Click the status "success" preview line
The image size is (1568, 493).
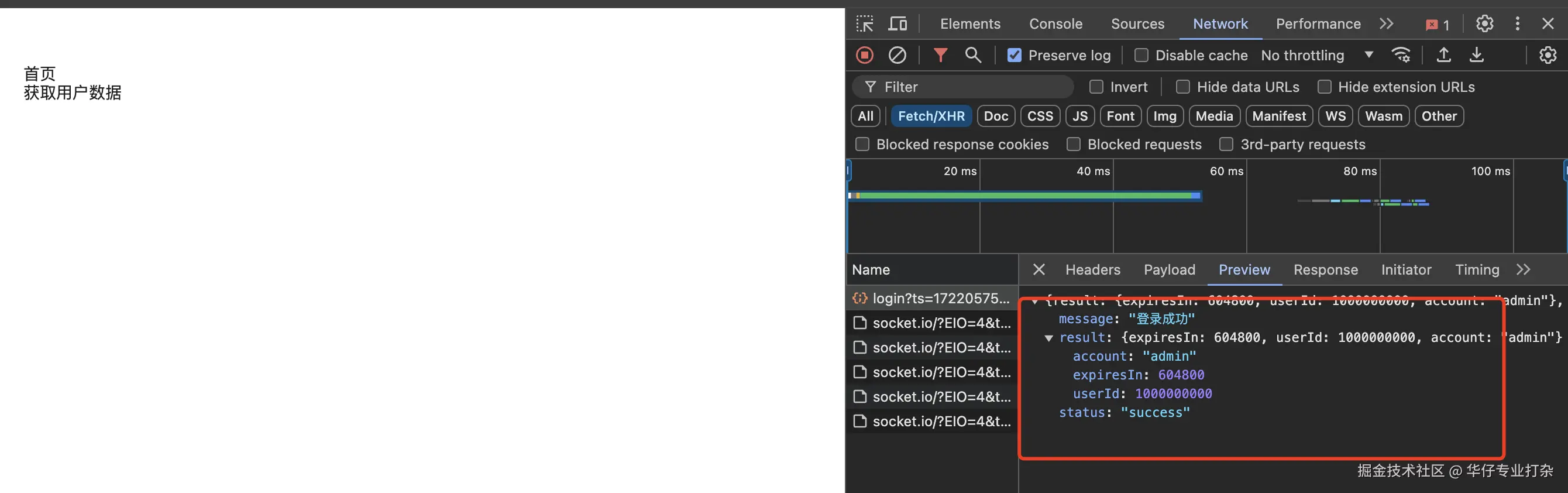click(1124, 413)
